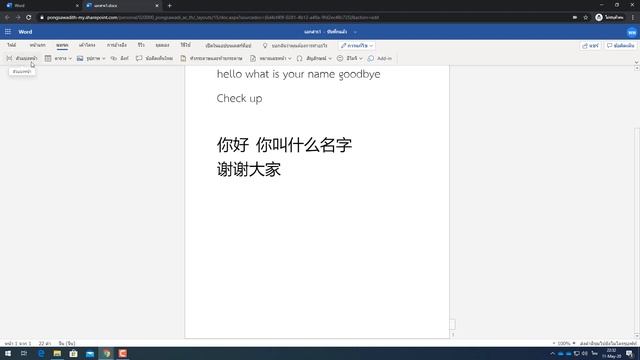The image size is (640, 360).
Task: Go back with the browser back arrow
Action: (7, 17)
